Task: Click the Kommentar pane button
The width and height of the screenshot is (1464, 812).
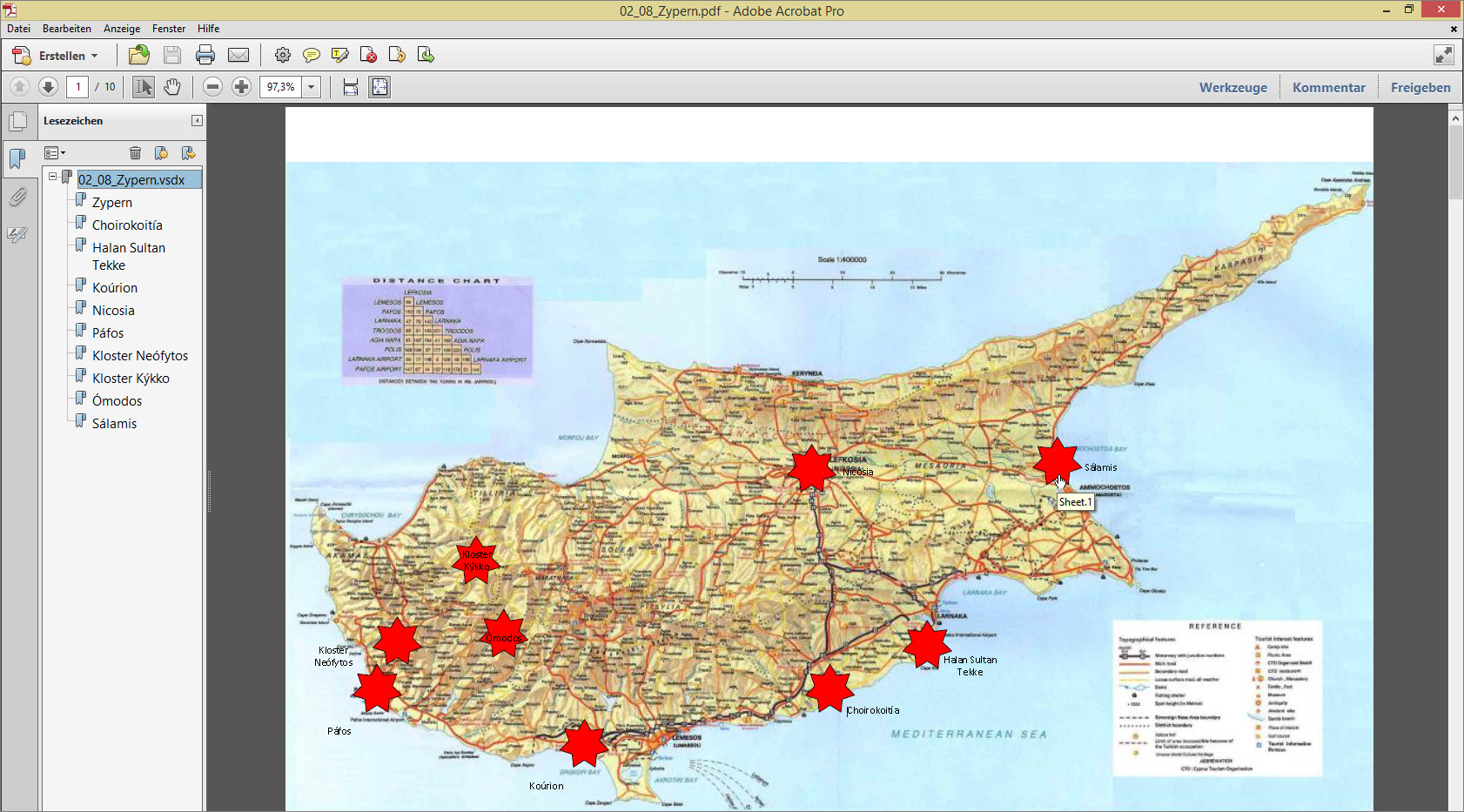Action: 1328,88
